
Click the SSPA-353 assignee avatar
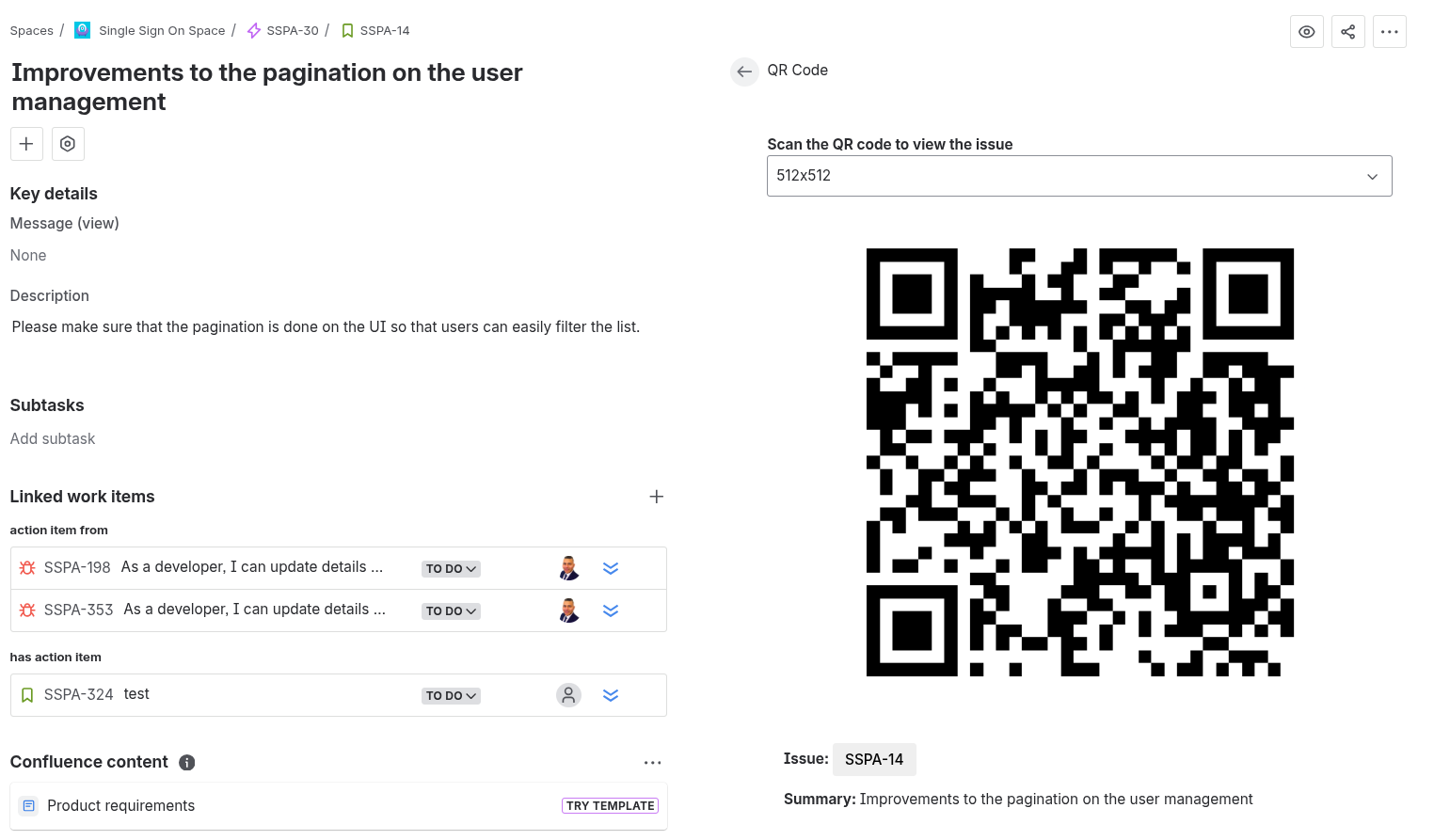tap(568, 610)
